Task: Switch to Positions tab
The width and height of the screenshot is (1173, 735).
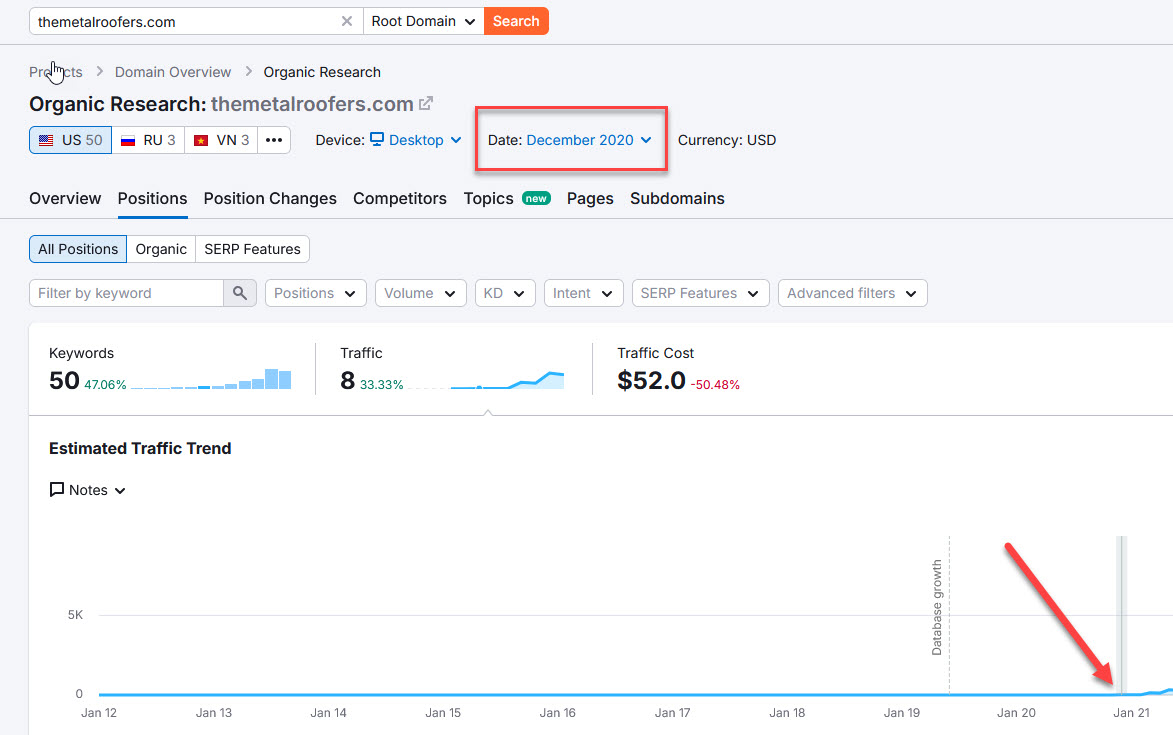Action: [x=153, y=198]
